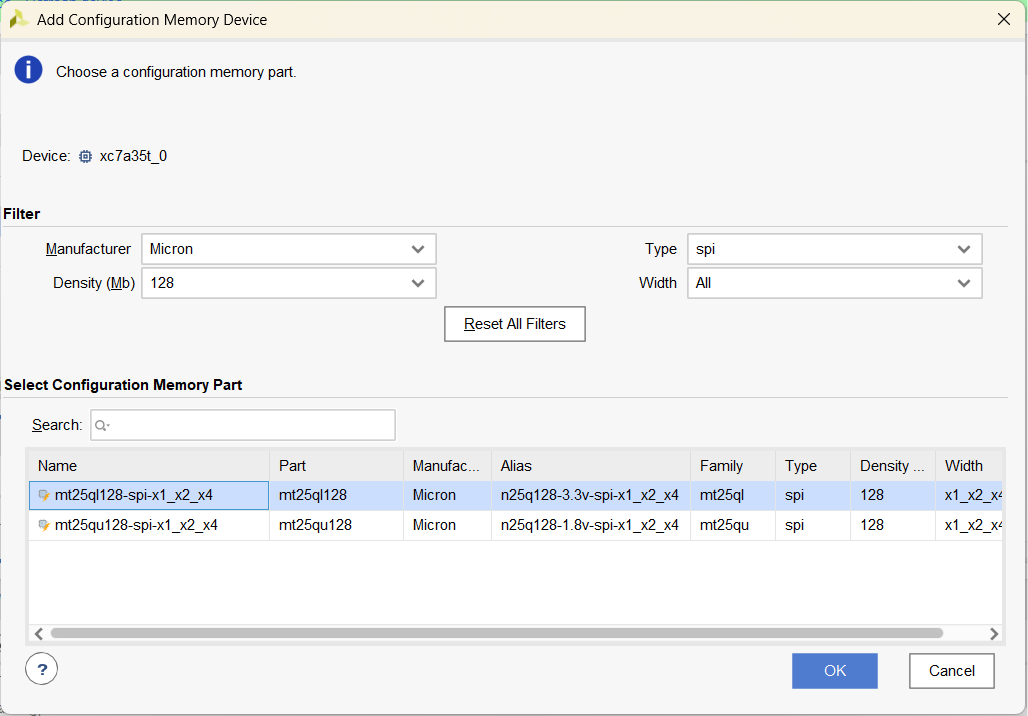Open help with the question mark button
The height and width of the screenshot is (716, 1028).
pyautogui.click(x=41, y=669)
